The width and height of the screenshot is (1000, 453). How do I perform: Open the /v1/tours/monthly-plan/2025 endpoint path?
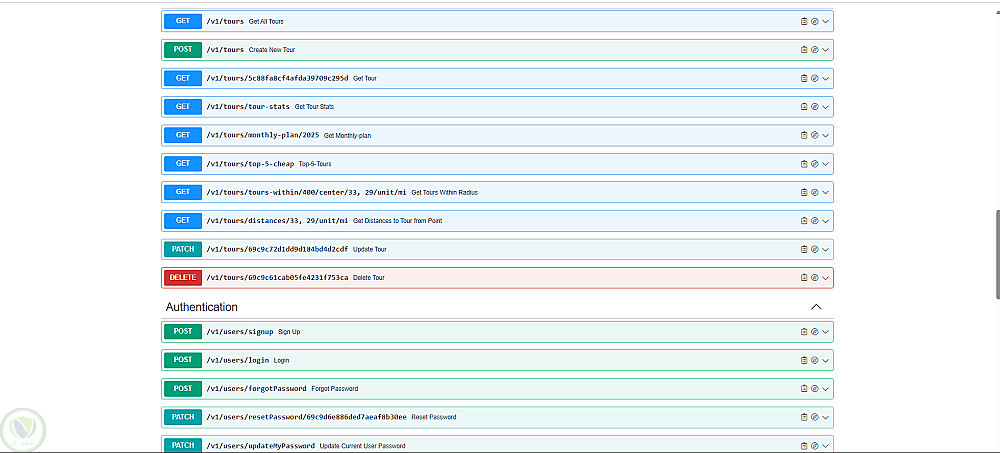(263, 135)
